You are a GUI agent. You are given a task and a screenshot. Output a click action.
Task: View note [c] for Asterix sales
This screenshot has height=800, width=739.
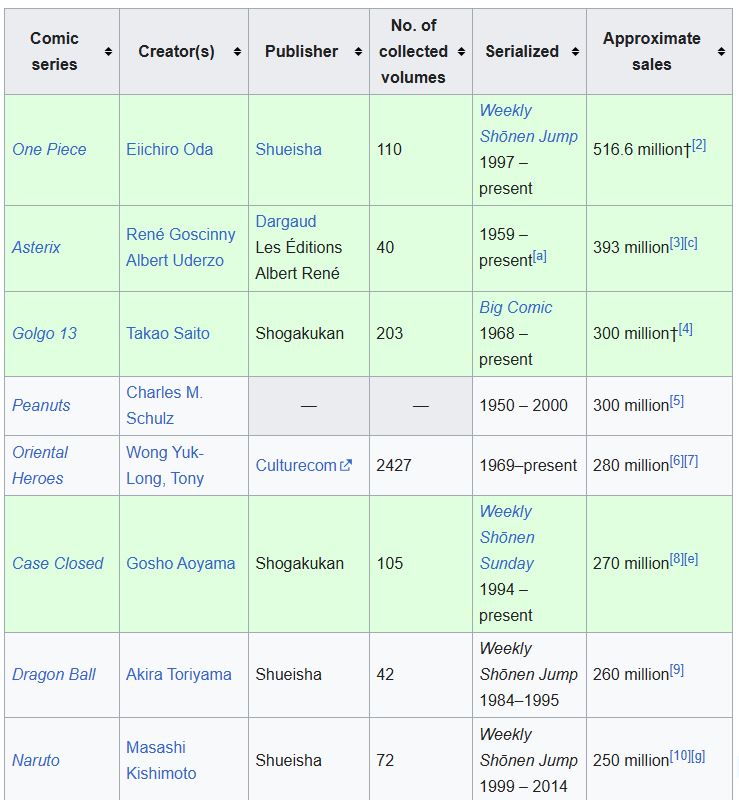tap(691, 243)
